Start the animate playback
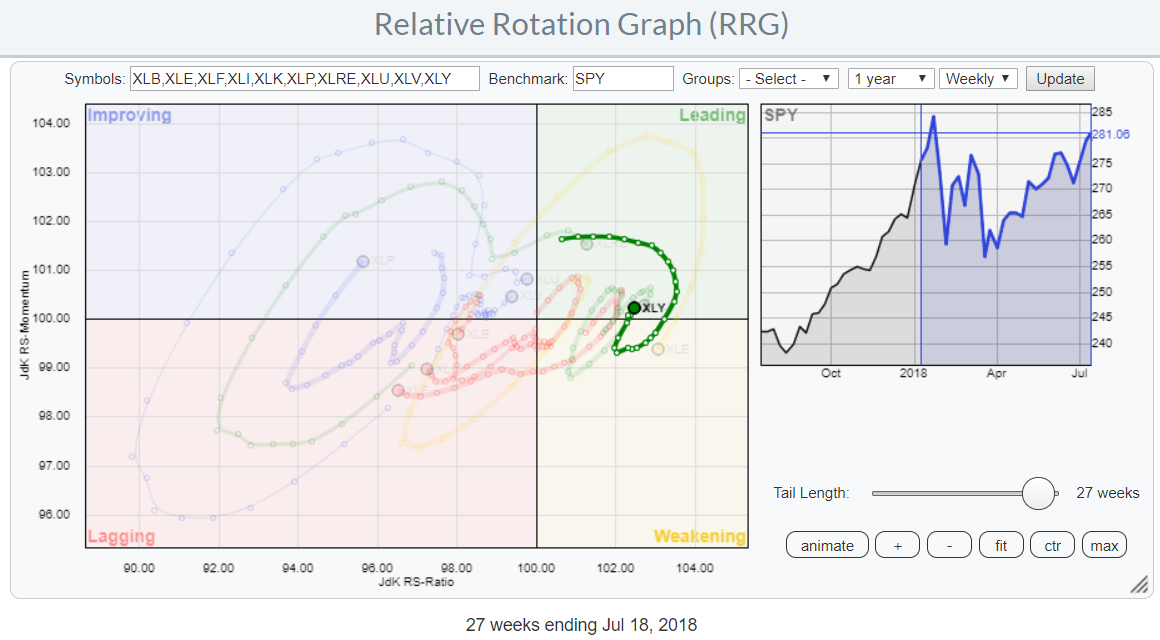Image resolution: width=1160 pixels, height=640 pixels. tap(827, 545)
